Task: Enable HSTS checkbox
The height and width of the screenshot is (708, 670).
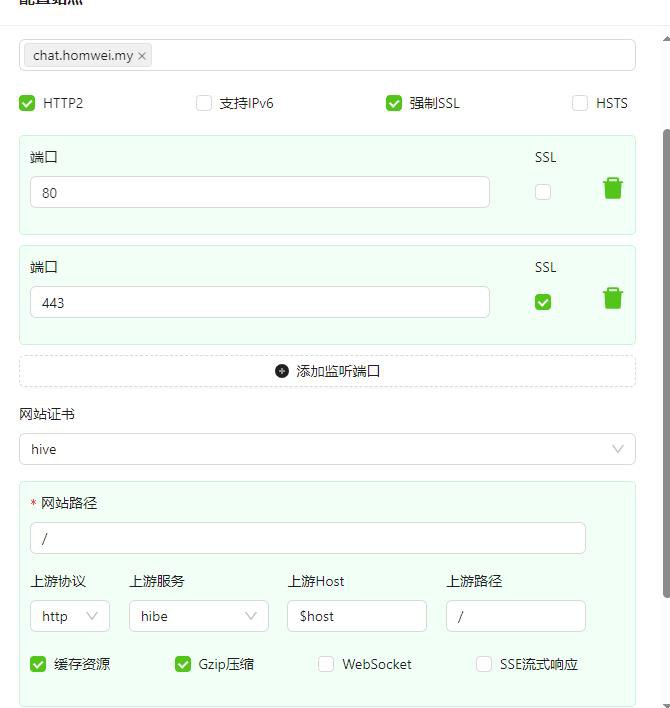Action: (x=580, y=103)
